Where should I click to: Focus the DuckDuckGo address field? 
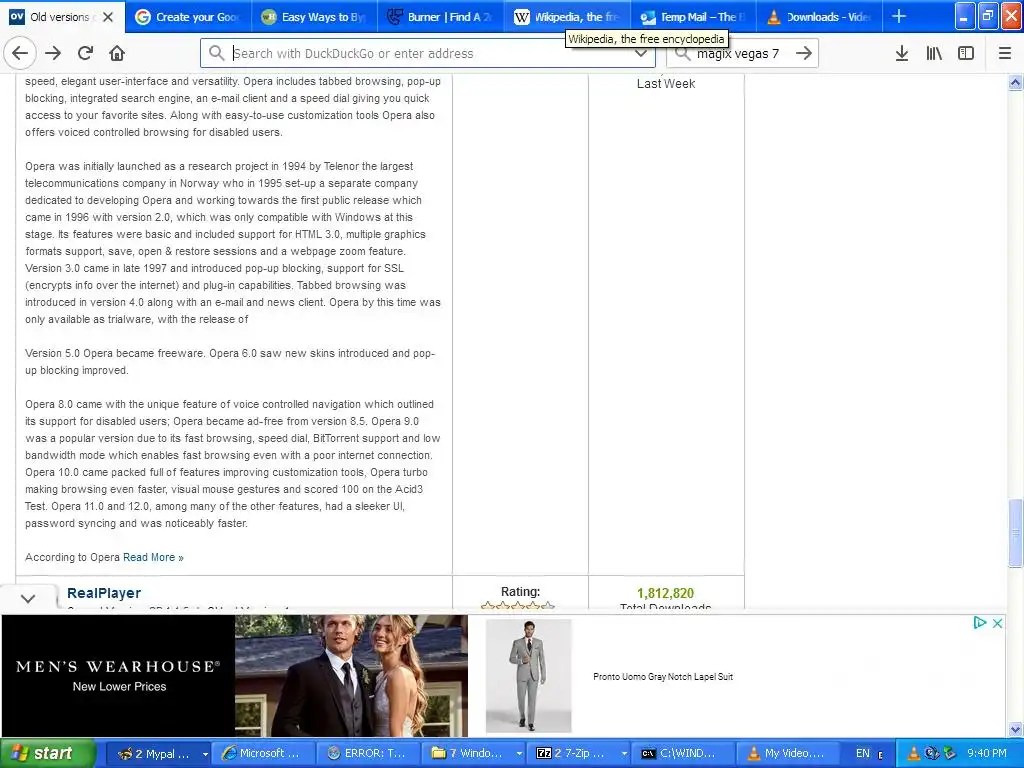click(428, 54)
